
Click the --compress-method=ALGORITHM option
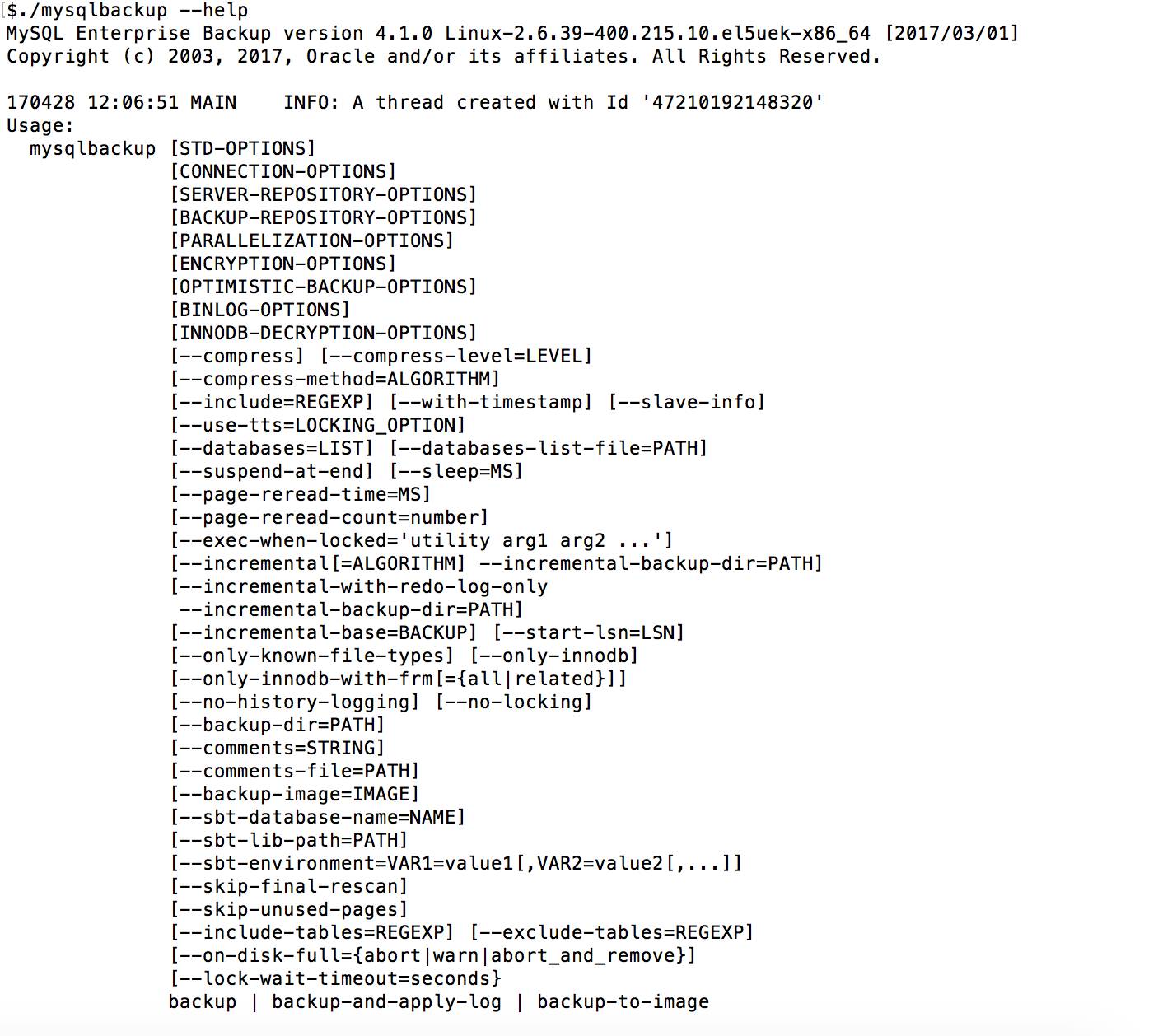coord(335,380)
